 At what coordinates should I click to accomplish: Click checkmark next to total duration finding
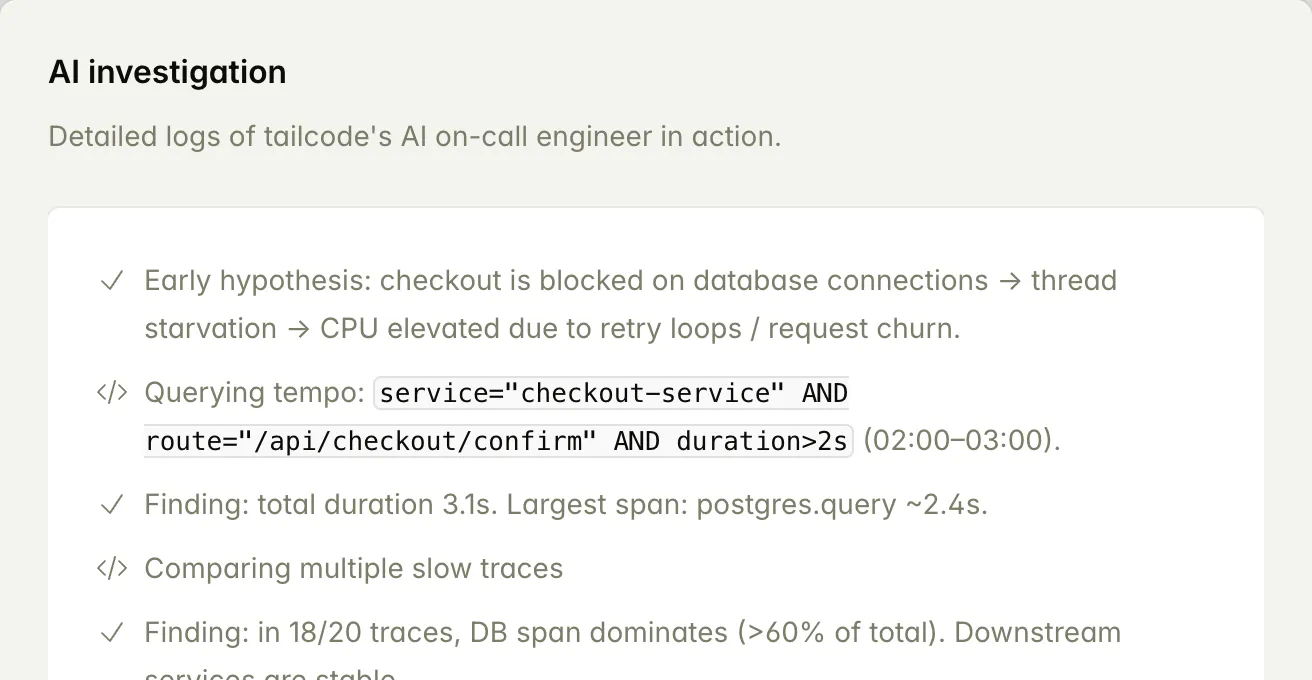(x=111, y=505)
